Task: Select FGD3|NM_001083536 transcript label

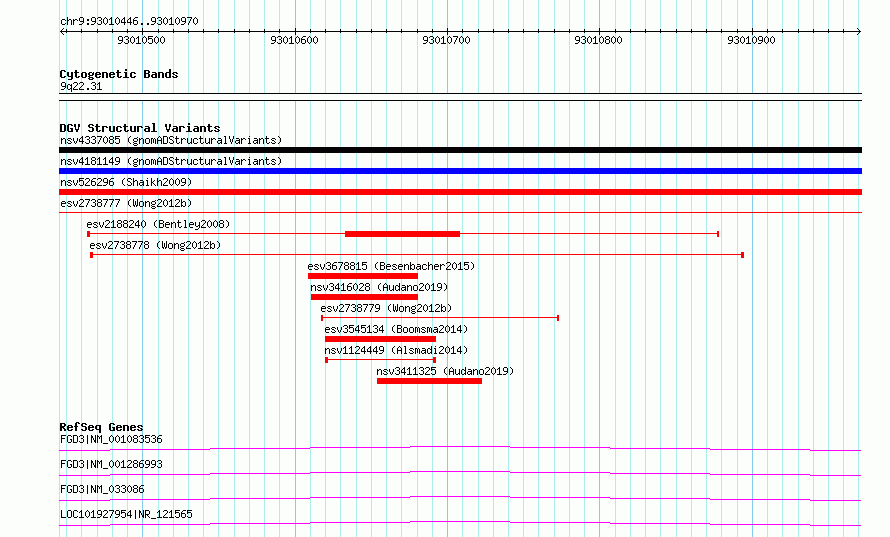Action: tap(111, 439)
